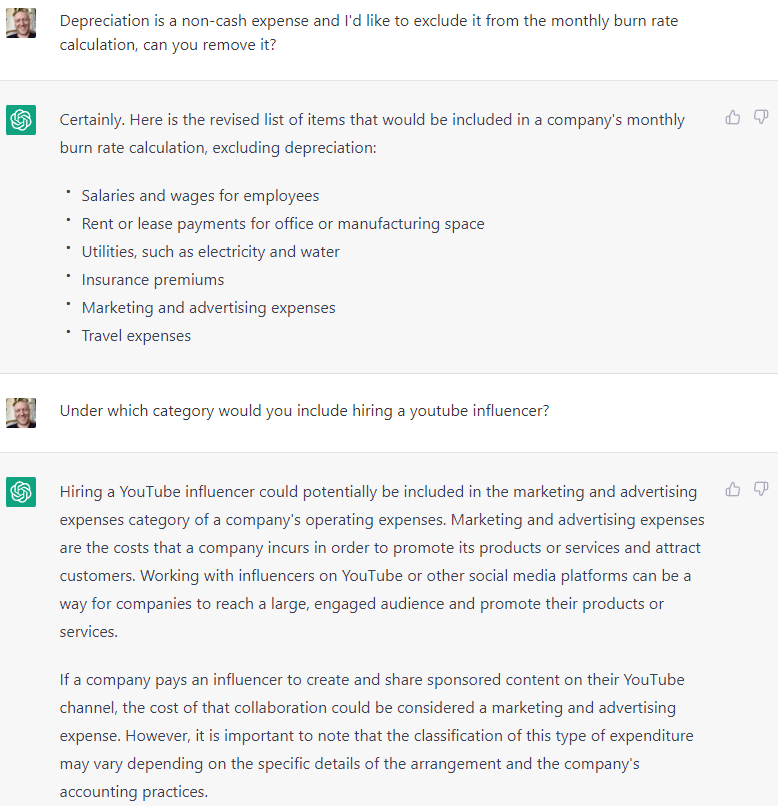Click thumbs up on the revised burn rate list
Image resolution: width=778 pixels, height=806 pixels.
coord(732,118)
